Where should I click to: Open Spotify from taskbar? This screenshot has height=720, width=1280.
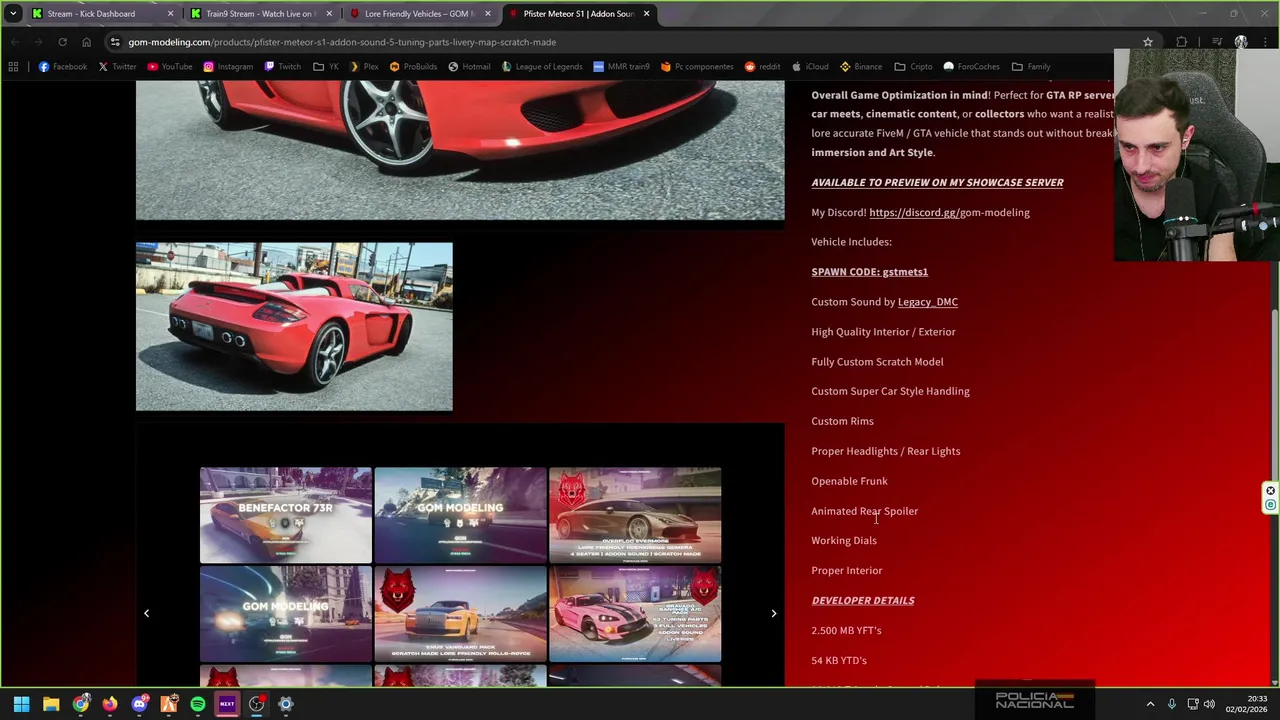click(198, 704)
